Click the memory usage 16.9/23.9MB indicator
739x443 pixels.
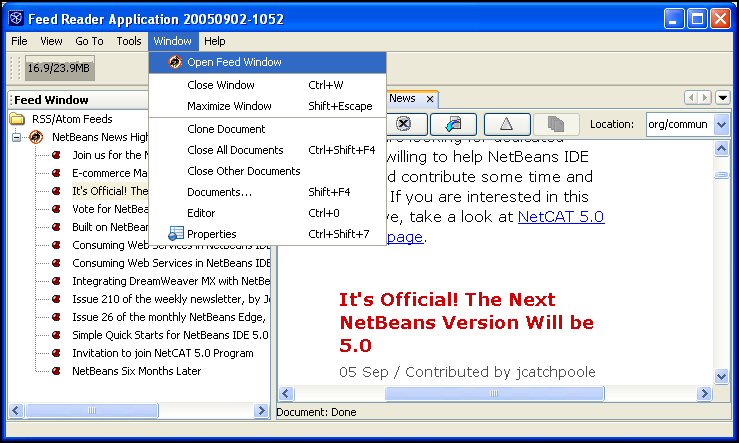coord(59,68)
